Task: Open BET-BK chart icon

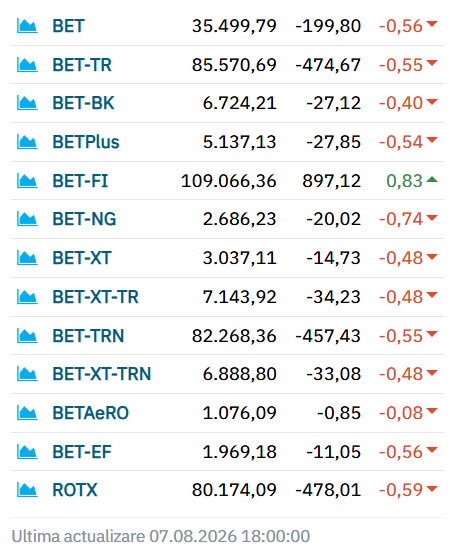Action: point(27,103)
